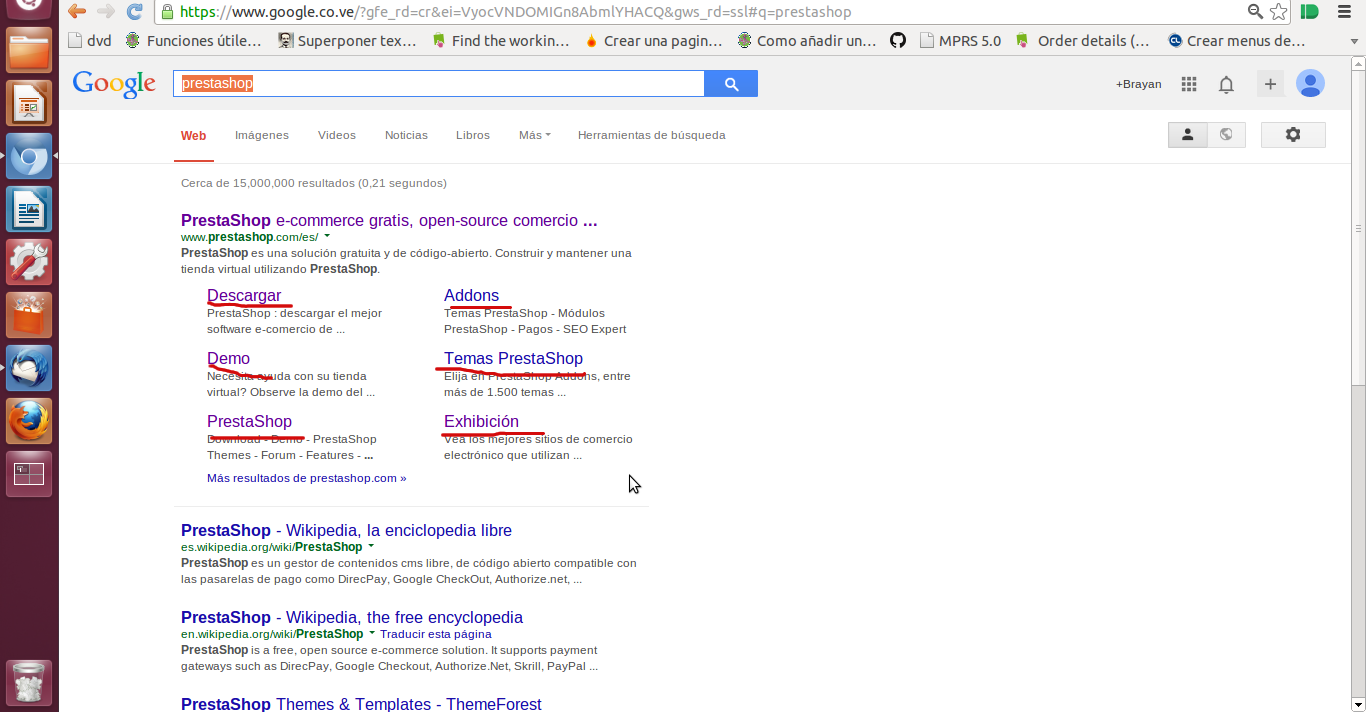Viewport: 1366px width, 712px height.
Task: Open Temas PrestaShop sitelink
Action: pyautogui.click(x=513, y=358)
